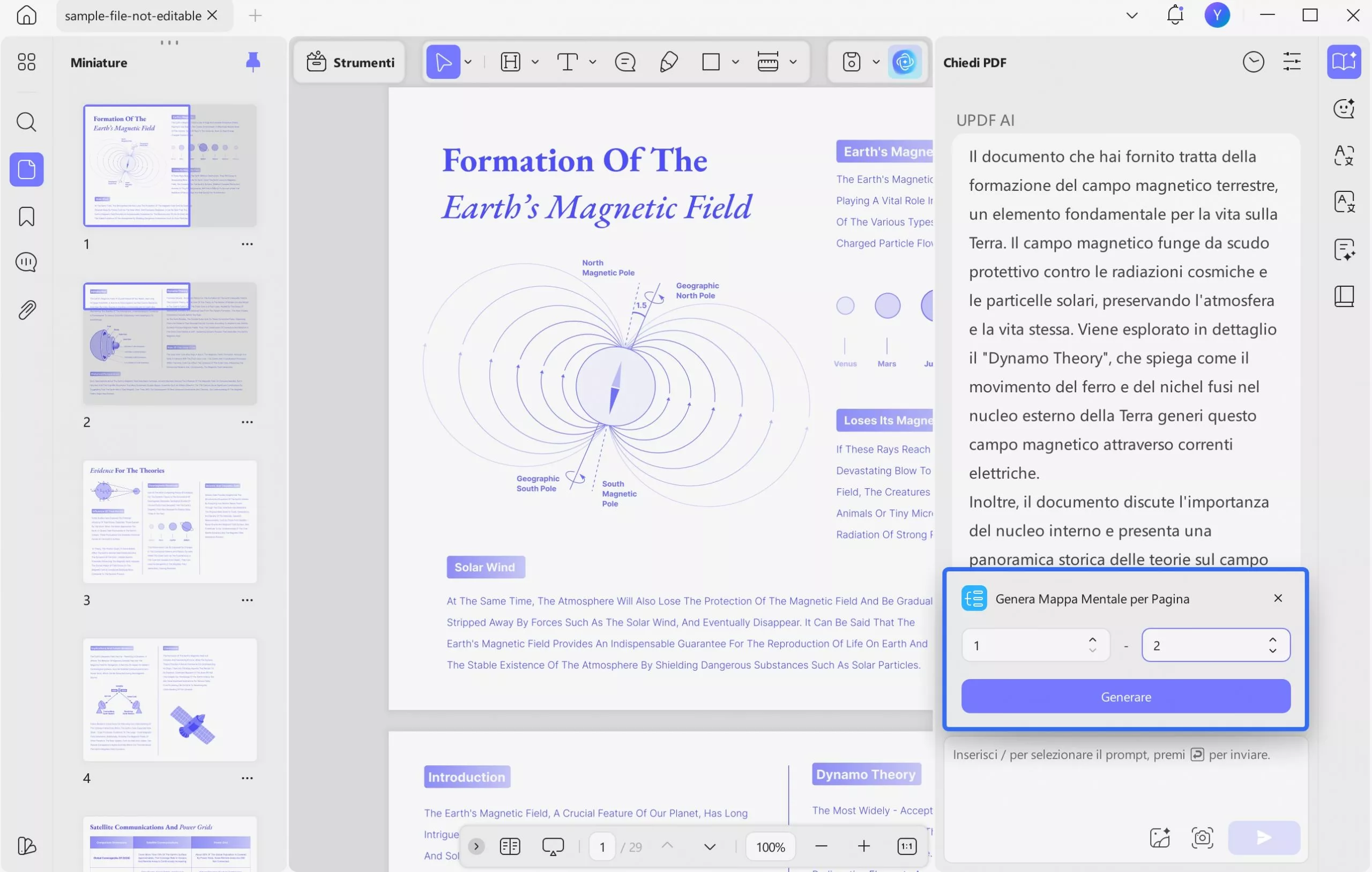Add a comment note tool
1372x872 pixels.
pos(625,62)
